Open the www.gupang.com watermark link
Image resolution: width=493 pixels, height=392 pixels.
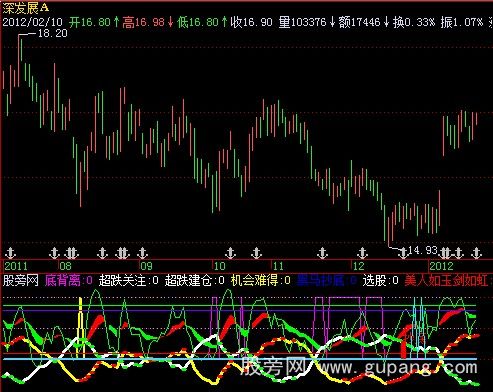click(397, 368)
